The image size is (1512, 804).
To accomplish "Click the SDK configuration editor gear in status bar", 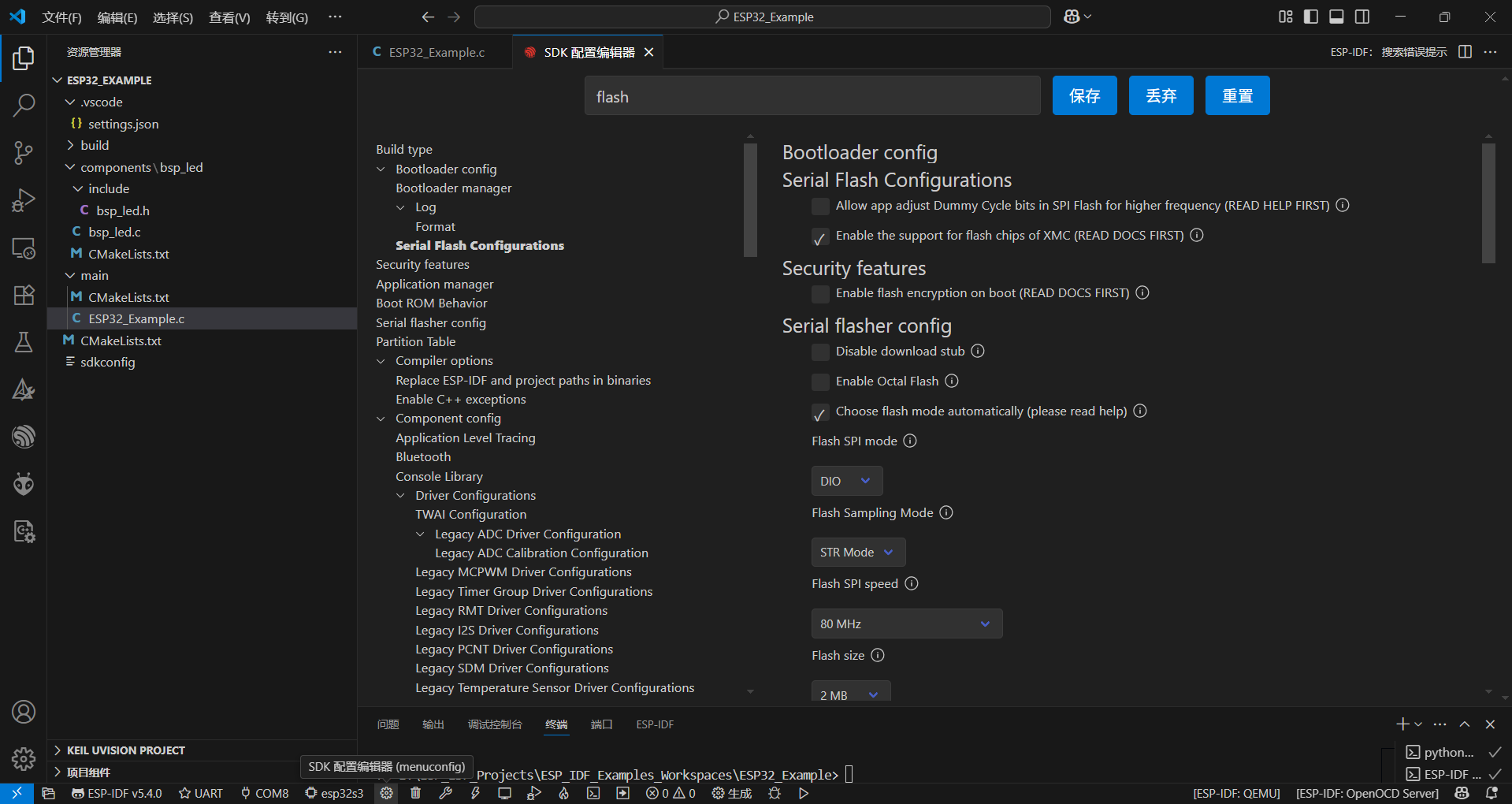I will 386,793.
